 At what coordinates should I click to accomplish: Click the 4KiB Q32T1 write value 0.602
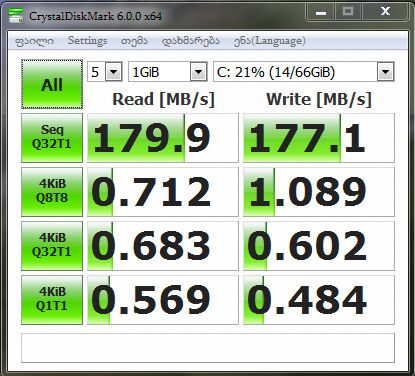tap(319, 246)
